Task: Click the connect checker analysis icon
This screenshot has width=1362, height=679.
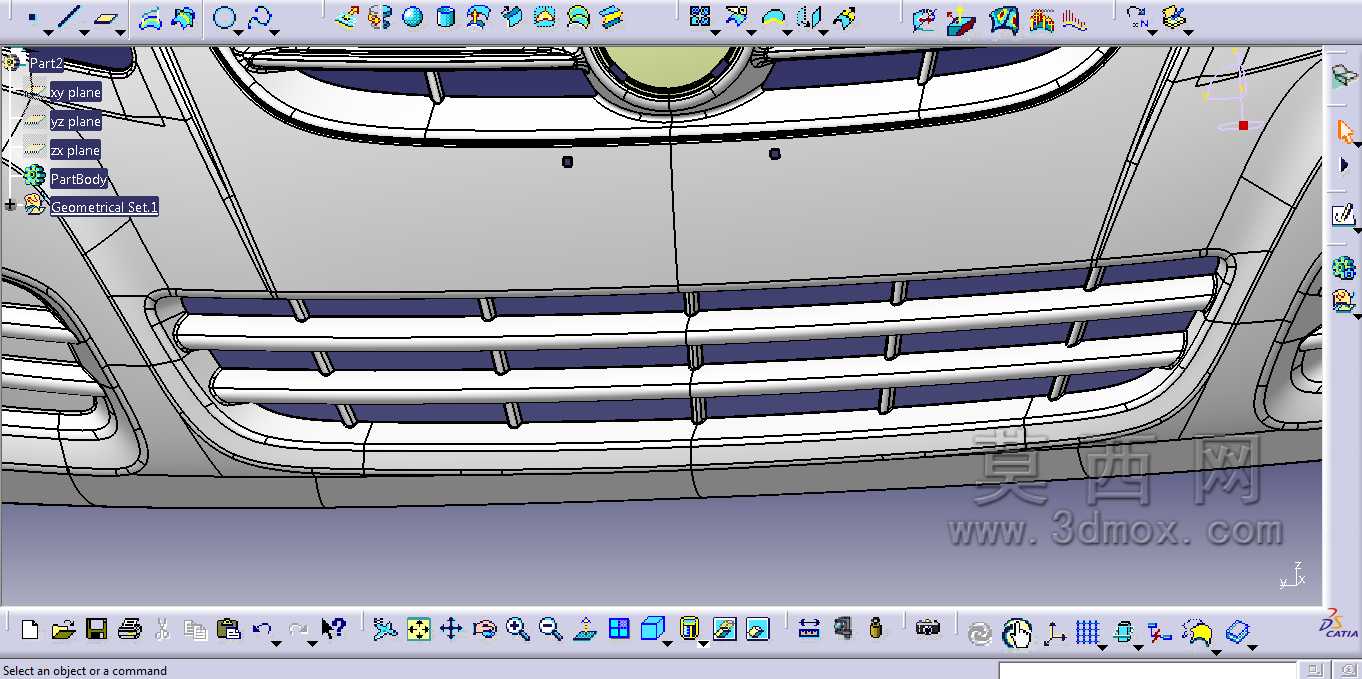Action: tap(925, 18)
